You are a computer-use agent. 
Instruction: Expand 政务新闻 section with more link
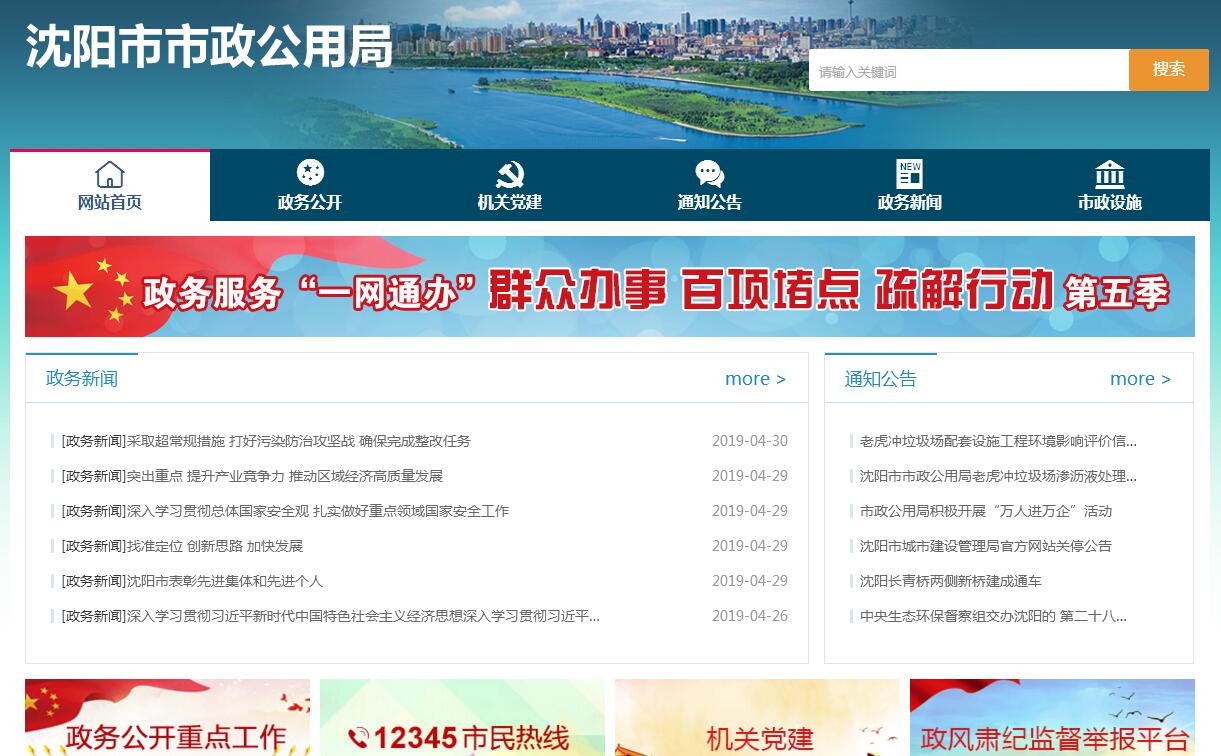click(x=755, y=379)
